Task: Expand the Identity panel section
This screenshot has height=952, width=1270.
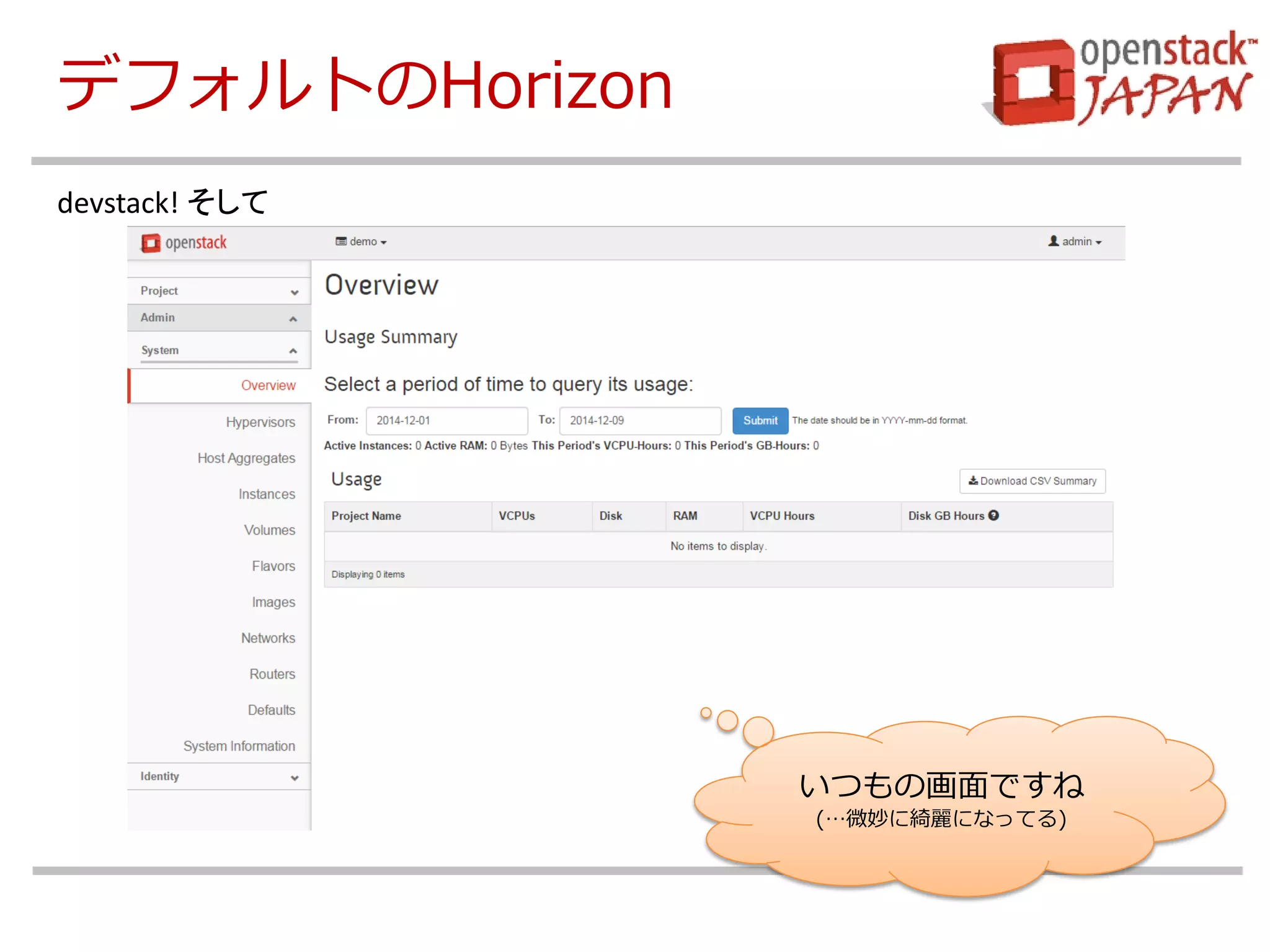Action: 219,777
